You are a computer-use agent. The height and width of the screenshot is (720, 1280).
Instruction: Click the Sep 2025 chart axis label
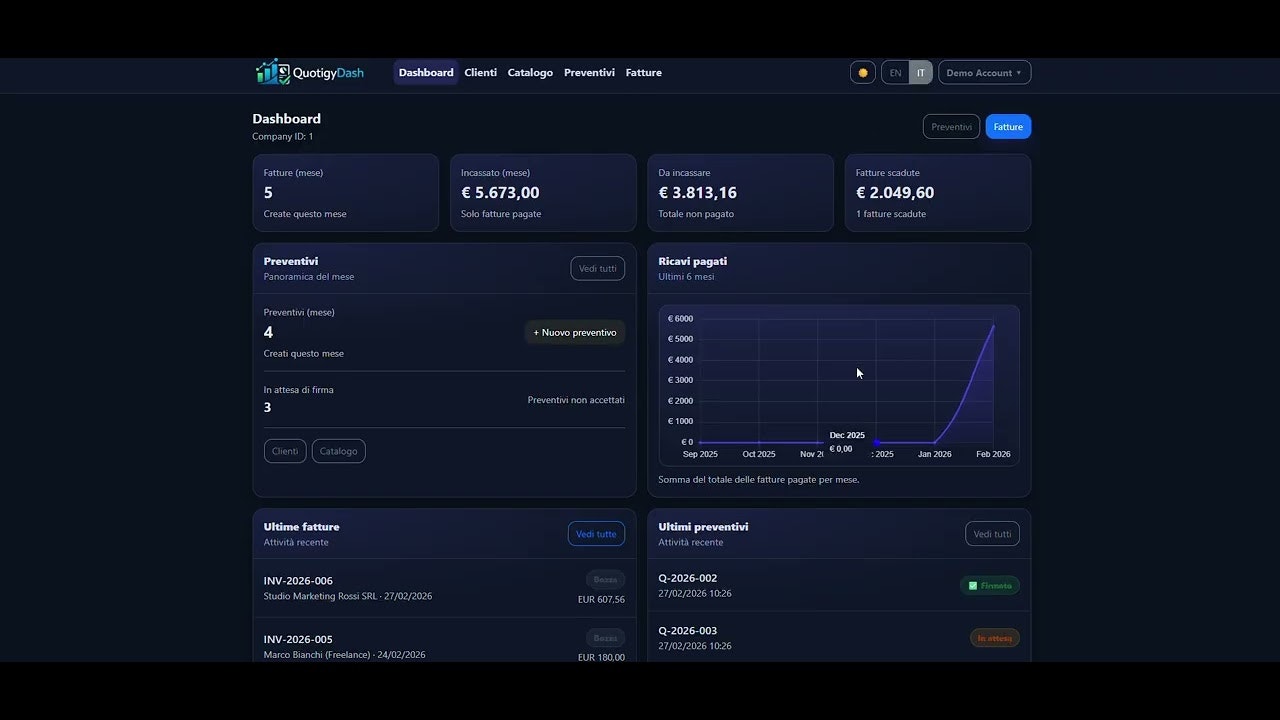pyautogui.click(x=700, y=454)
